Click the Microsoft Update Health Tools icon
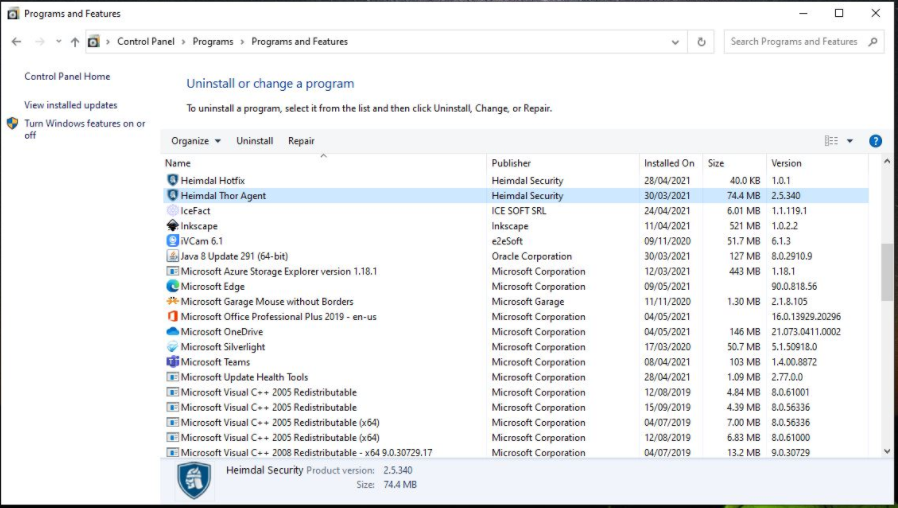898x508 pixels. point(172,377)
